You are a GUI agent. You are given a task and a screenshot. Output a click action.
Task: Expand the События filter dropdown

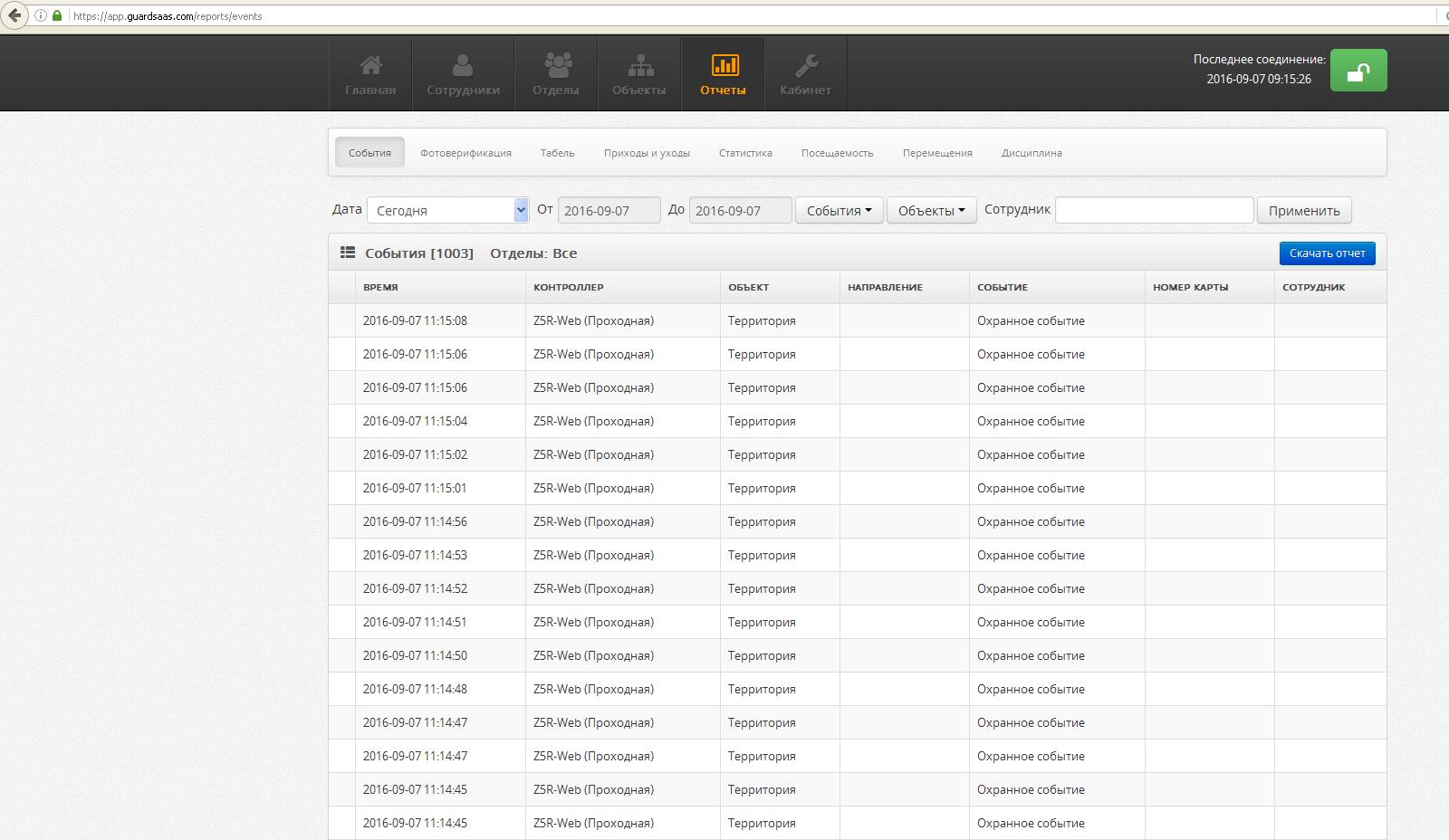click(839, 210)
